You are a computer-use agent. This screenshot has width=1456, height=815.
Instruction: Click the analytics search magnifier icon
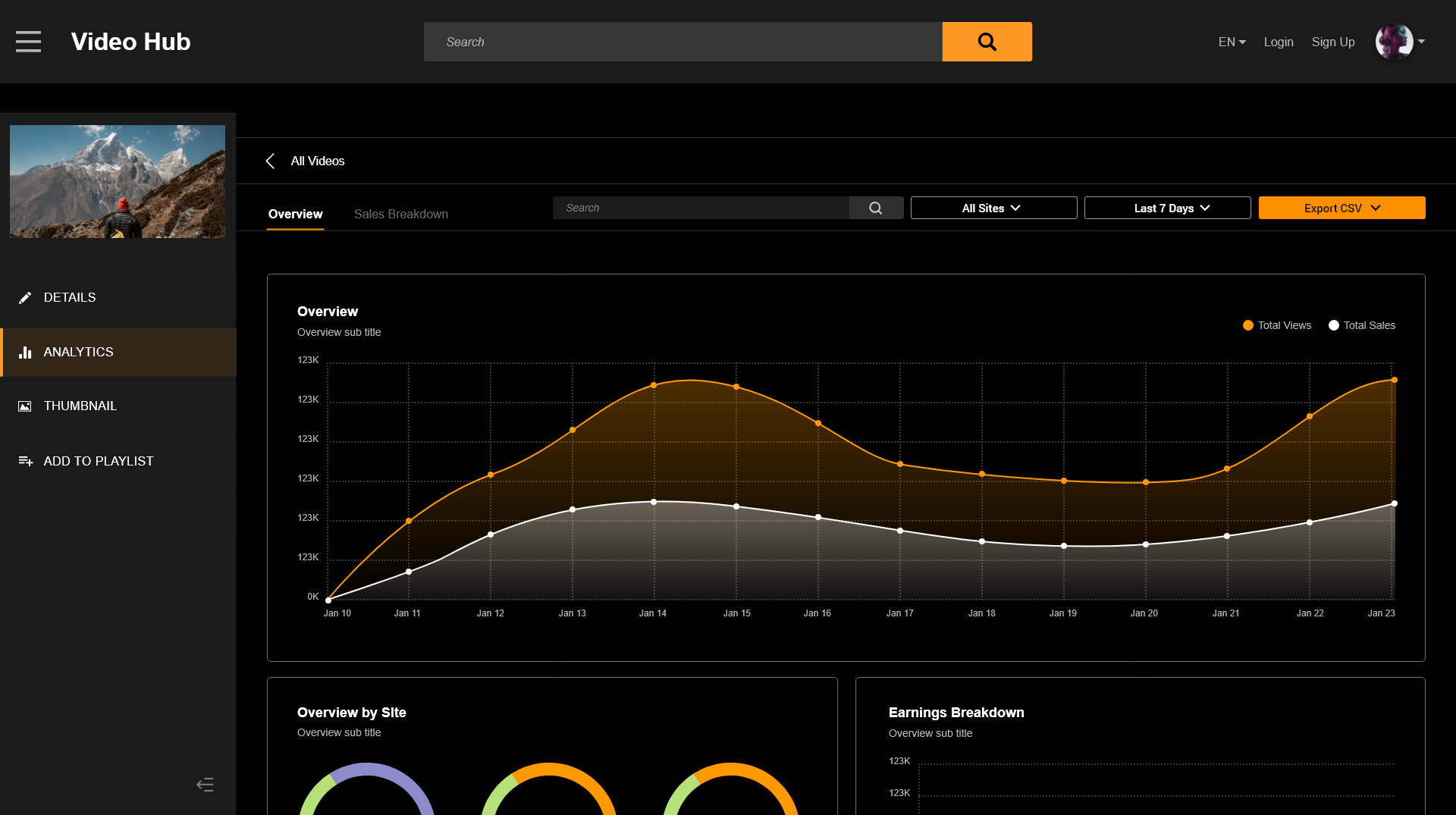click(x=876, y=208)
